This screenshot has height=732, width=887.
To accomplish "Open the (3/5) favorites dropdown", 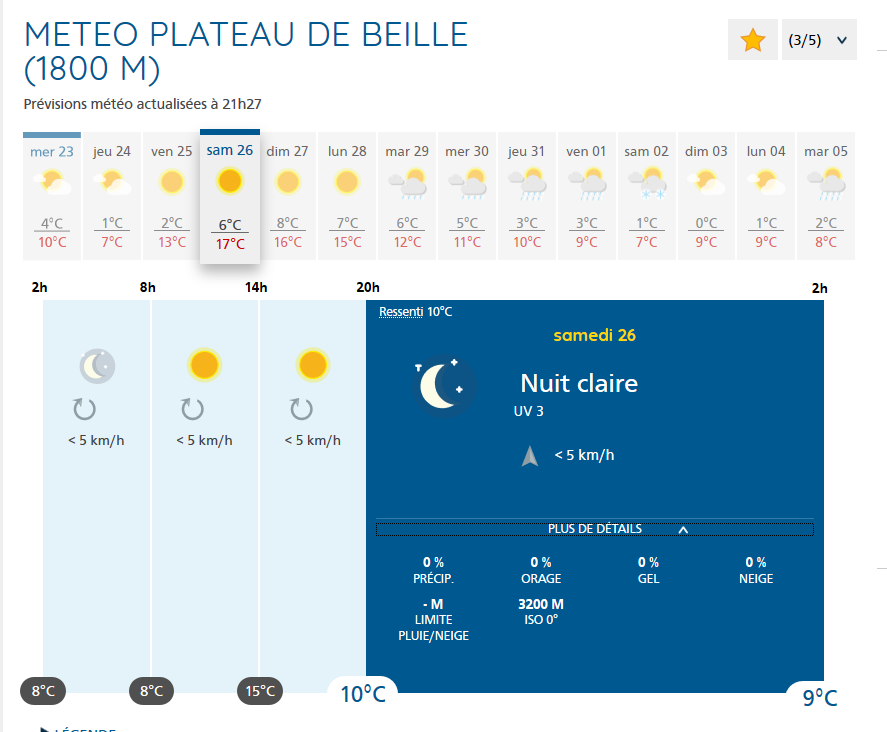I will coord(818,41).
